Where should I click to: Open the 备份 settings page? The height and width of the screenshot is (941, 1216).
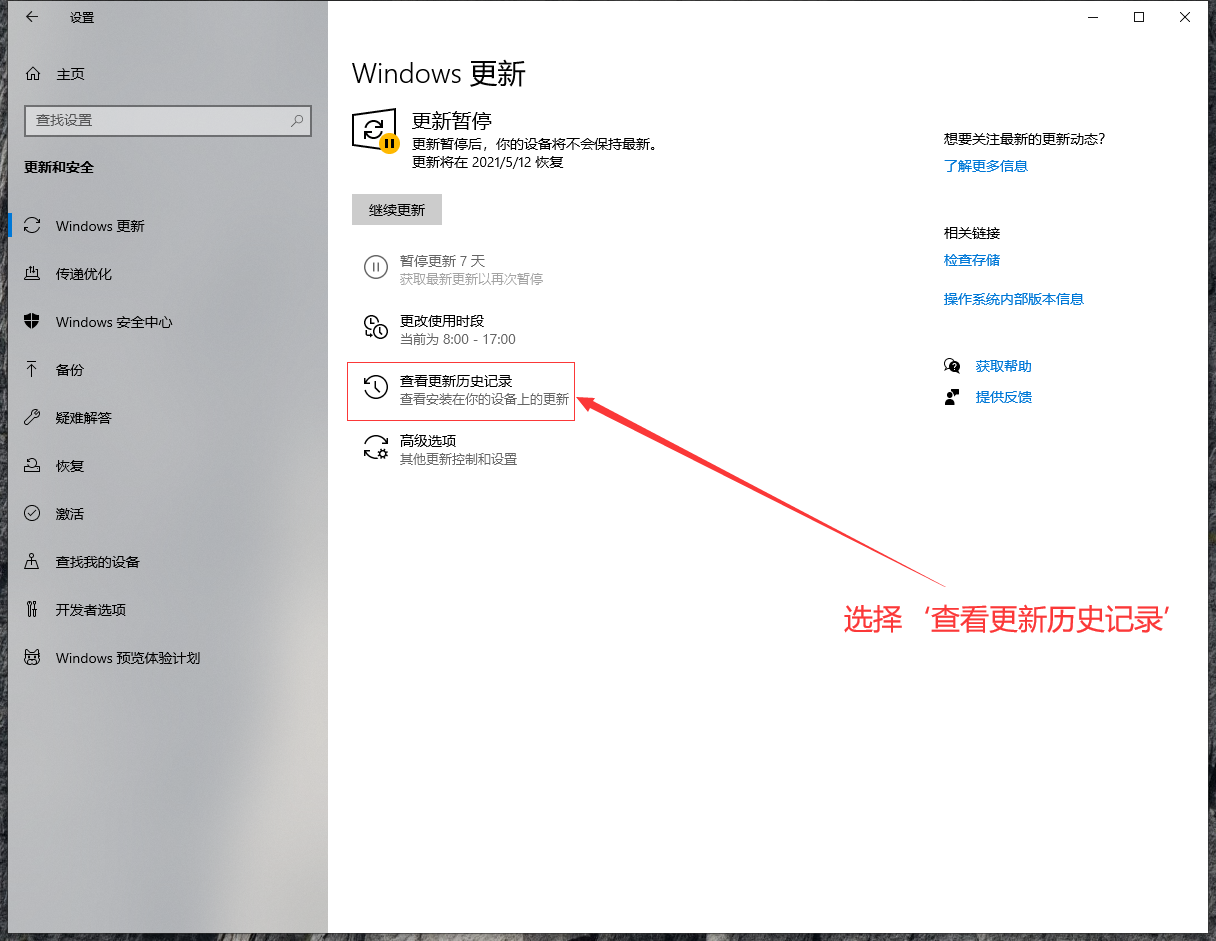click(x=168, y=370)
